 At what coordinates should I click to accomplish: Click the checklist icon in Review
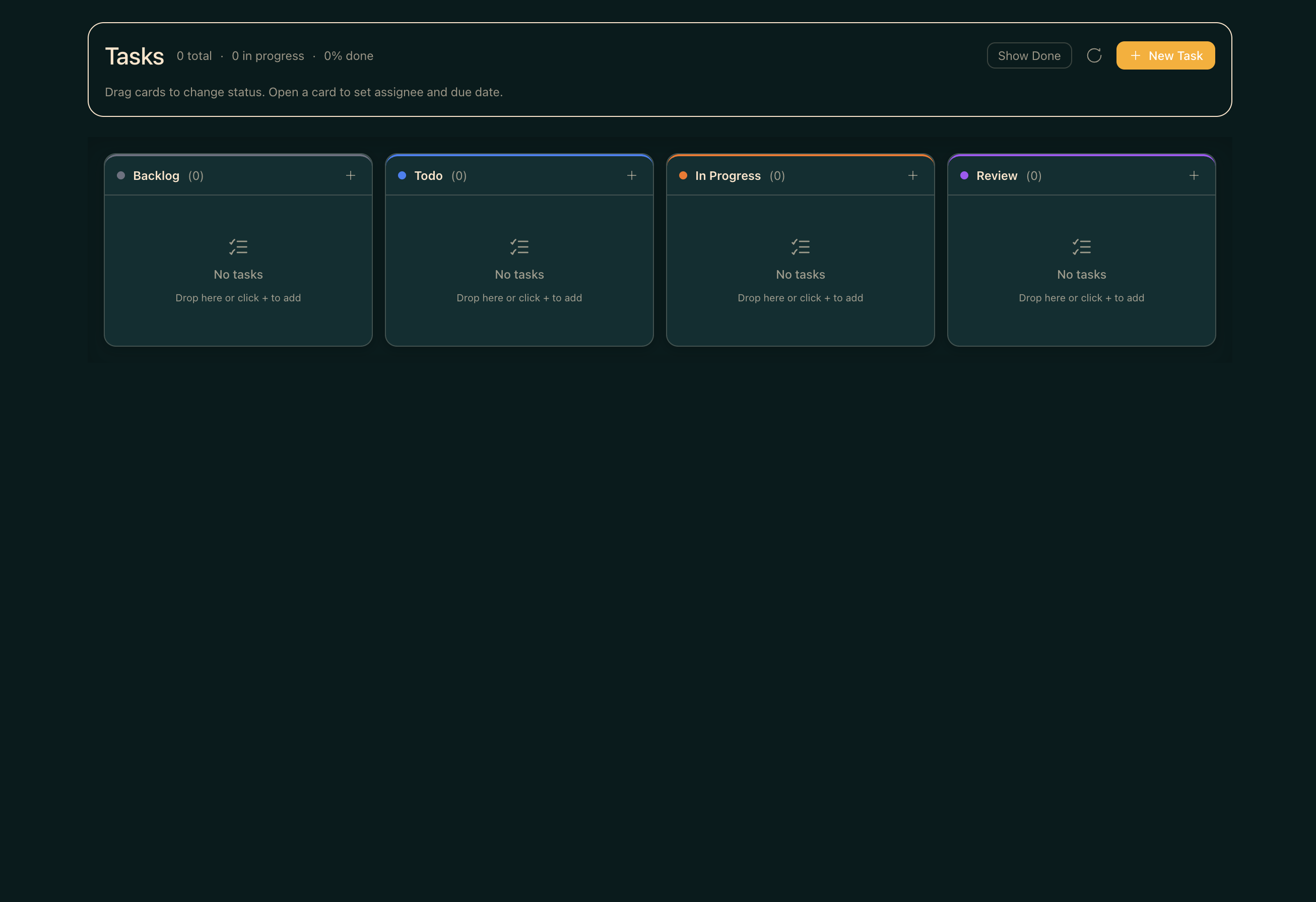[x=1081, y=247]
